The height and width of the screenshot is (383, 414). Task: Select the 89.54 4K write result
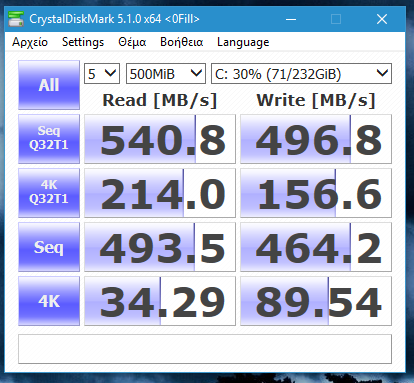[x=316, y=301]
